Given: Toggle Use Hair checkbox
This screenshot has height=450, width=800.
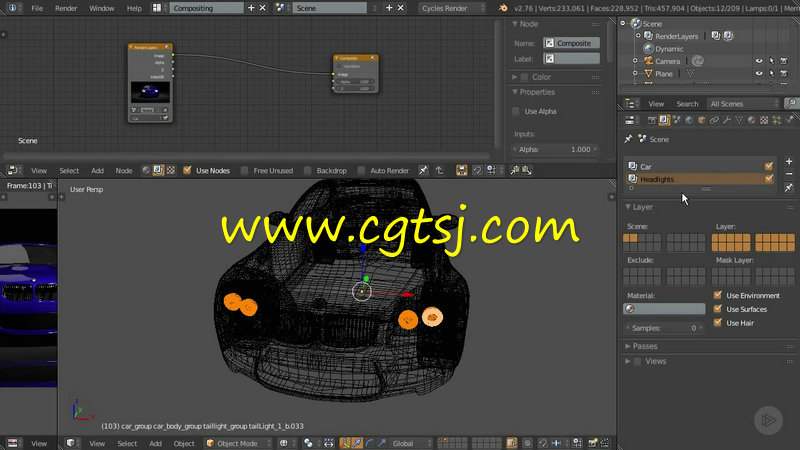Looking at the screenshot, I should click(x=718, y=322).
